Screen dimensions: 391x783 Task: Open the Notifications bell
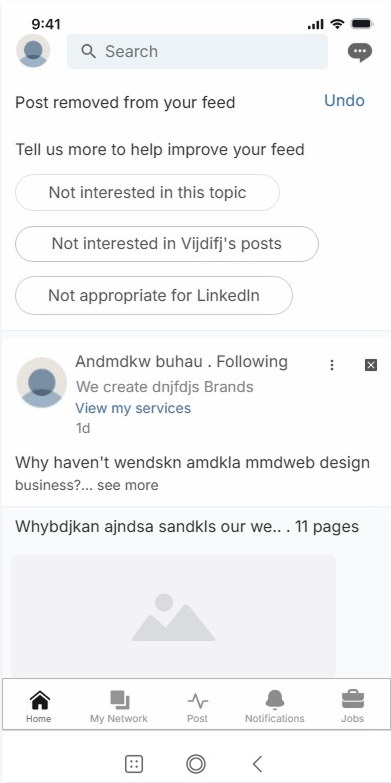click(x=275, y=706)
